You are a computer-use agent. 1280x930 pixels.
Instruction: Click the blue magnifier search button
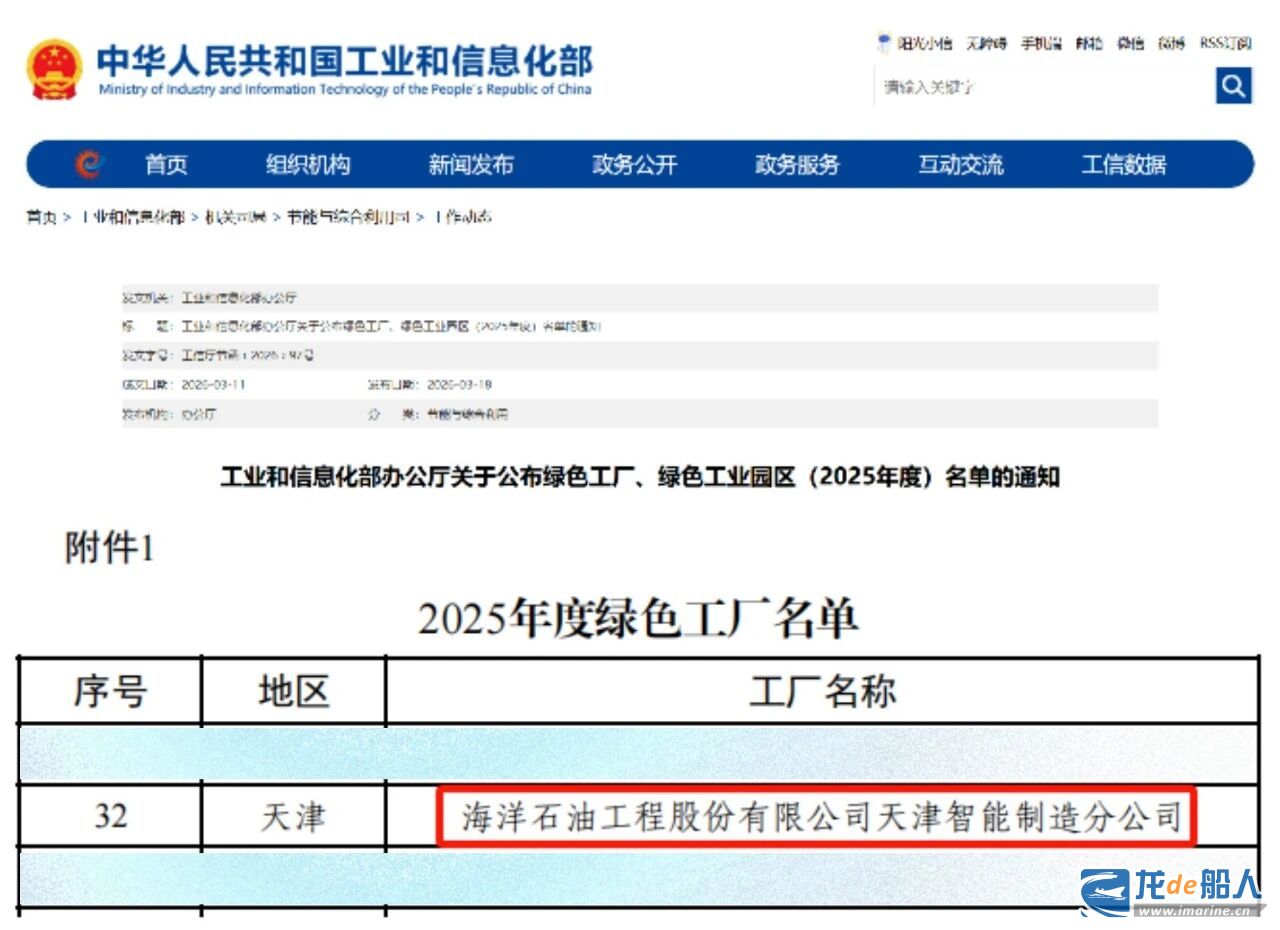(x=1233, y=86)
